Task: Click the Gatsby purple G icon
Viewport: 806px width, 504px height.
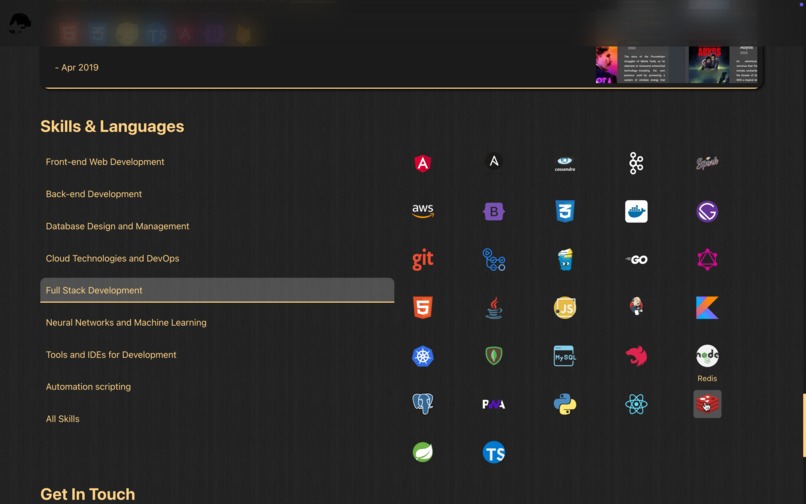Action: (x=707, y=211)
